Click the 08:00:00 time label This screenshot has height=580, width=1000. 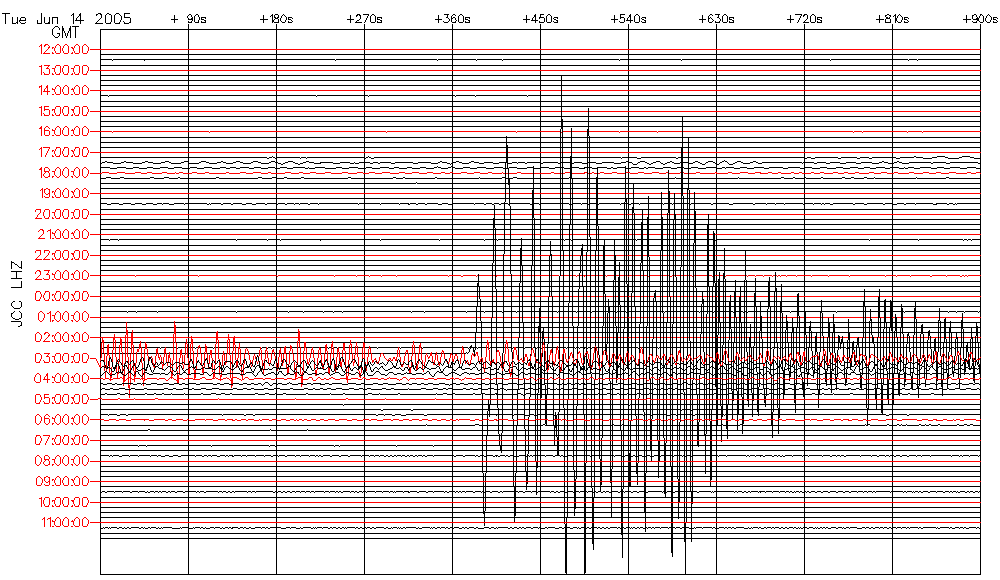(x=62, y=461)
